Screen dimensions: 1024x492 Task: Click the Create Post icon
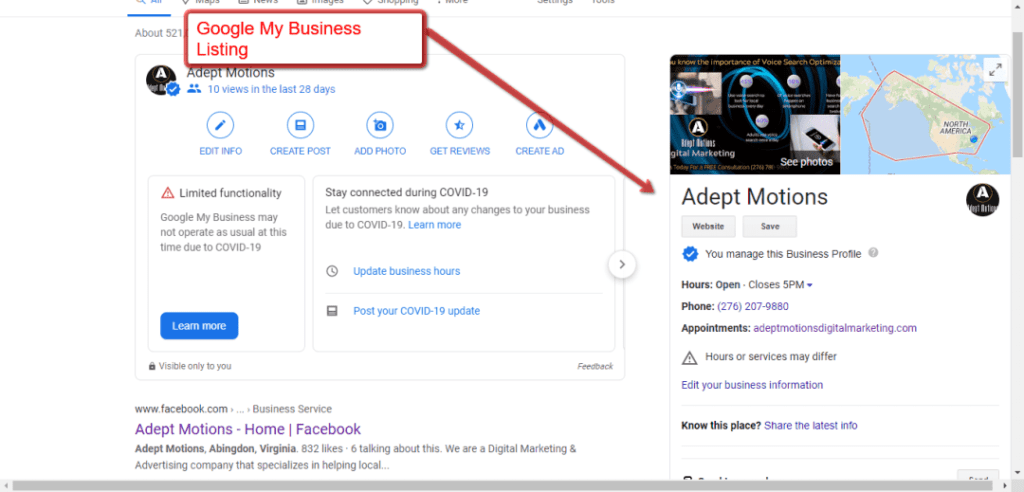click(x=300, y=125)
